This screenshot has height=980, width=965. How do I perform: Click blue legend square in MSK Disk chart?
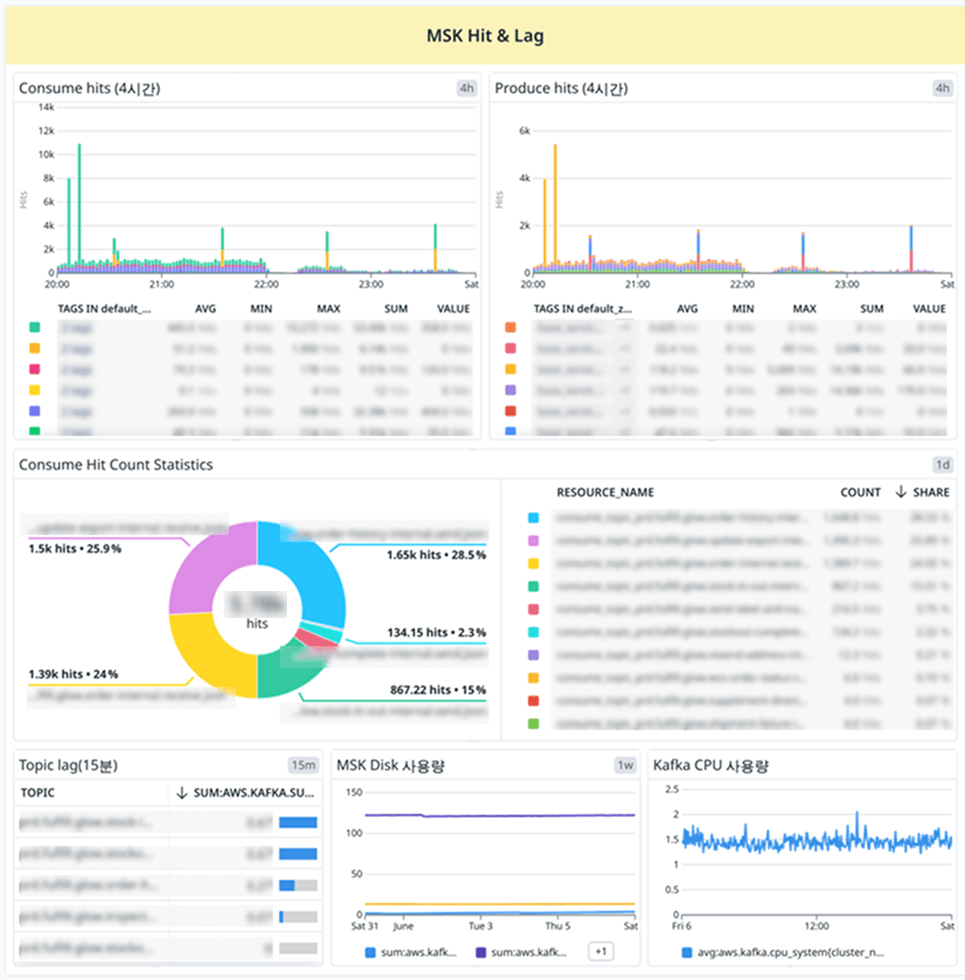point(370,952)
